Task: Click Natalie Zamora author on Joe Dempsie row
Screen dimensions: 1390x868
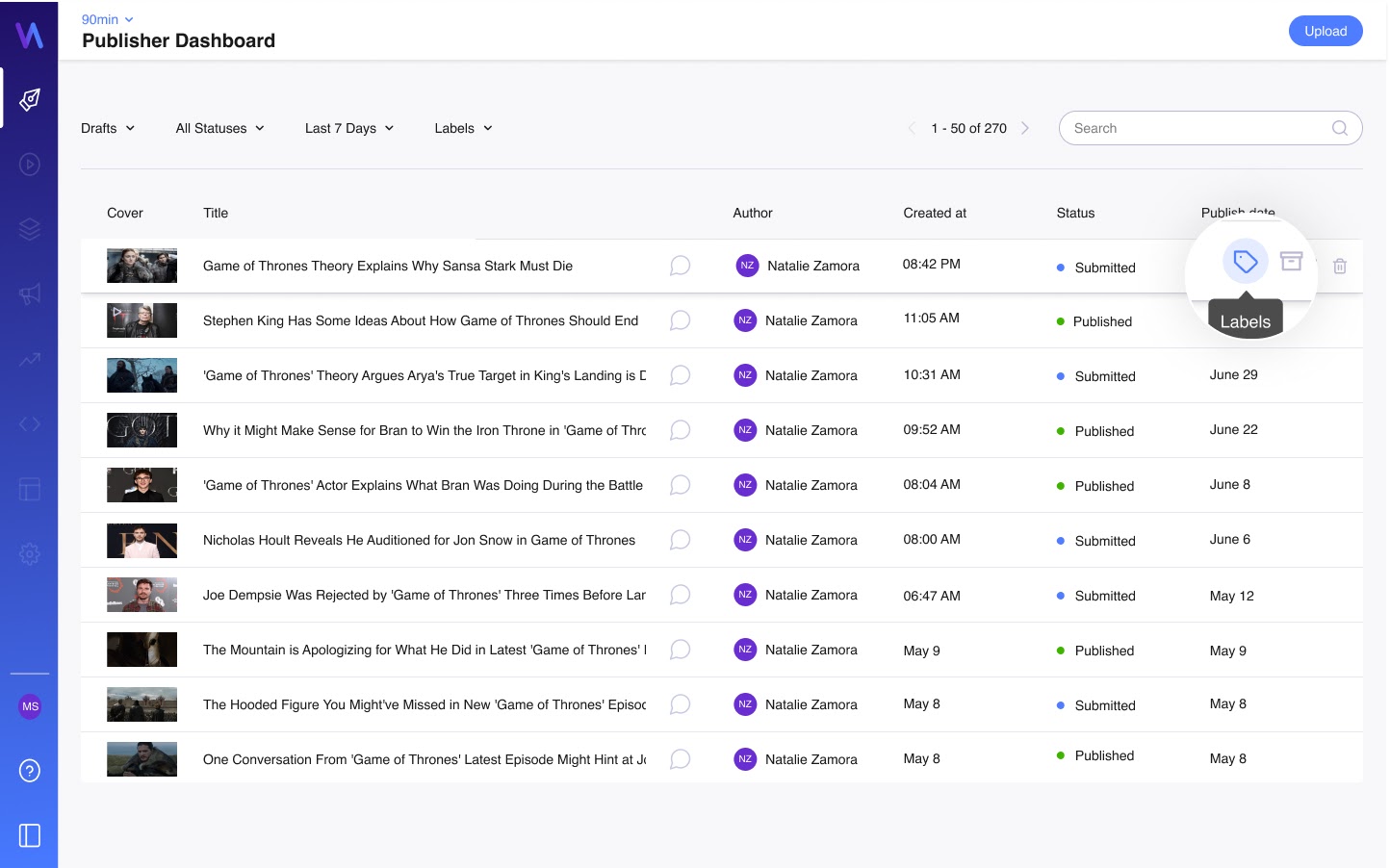Action: [796, 595]
